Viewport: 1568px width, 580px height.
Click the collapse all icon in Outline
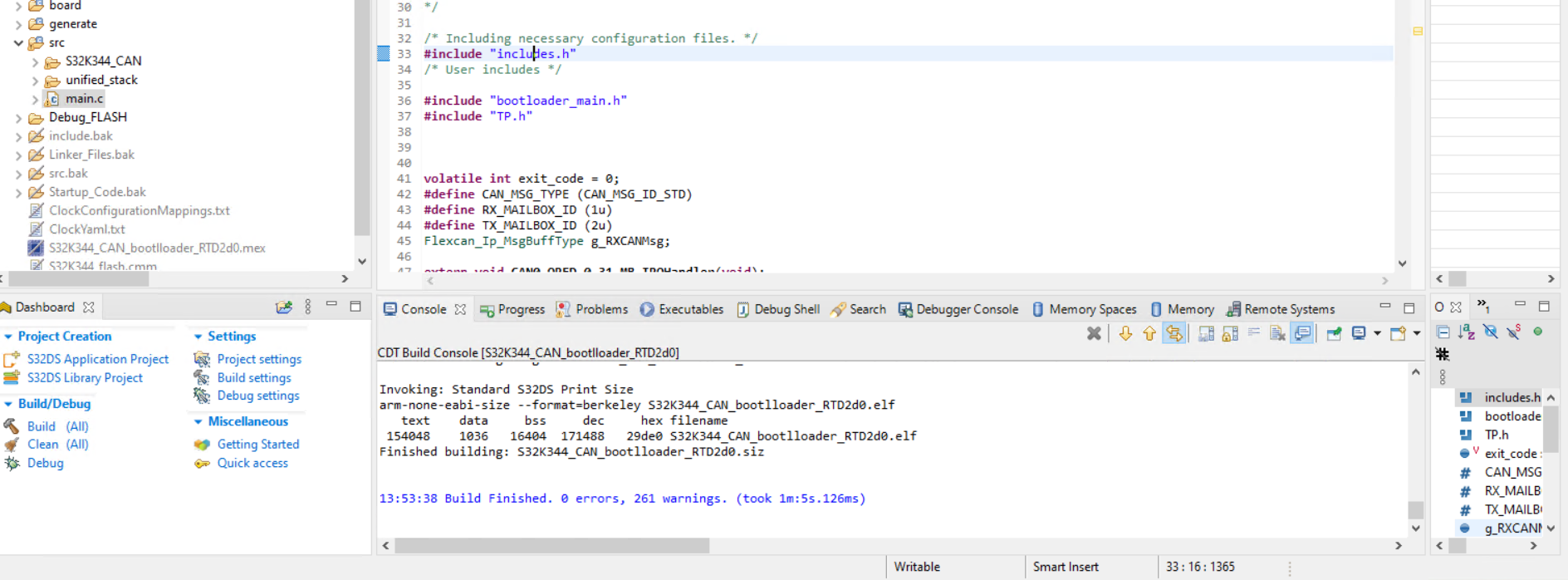[x=1443, y=332]
